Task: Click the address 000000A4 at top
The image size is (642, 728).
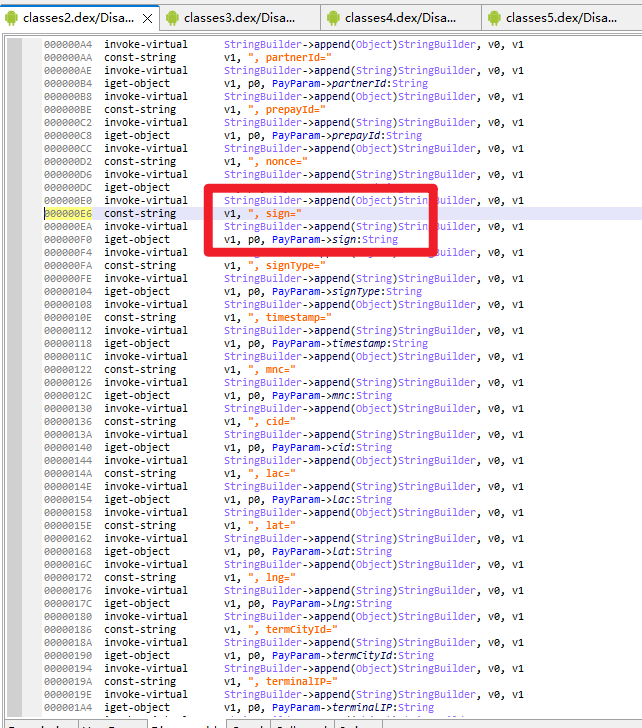Action: pyautogui.click(x=68, y=45)
